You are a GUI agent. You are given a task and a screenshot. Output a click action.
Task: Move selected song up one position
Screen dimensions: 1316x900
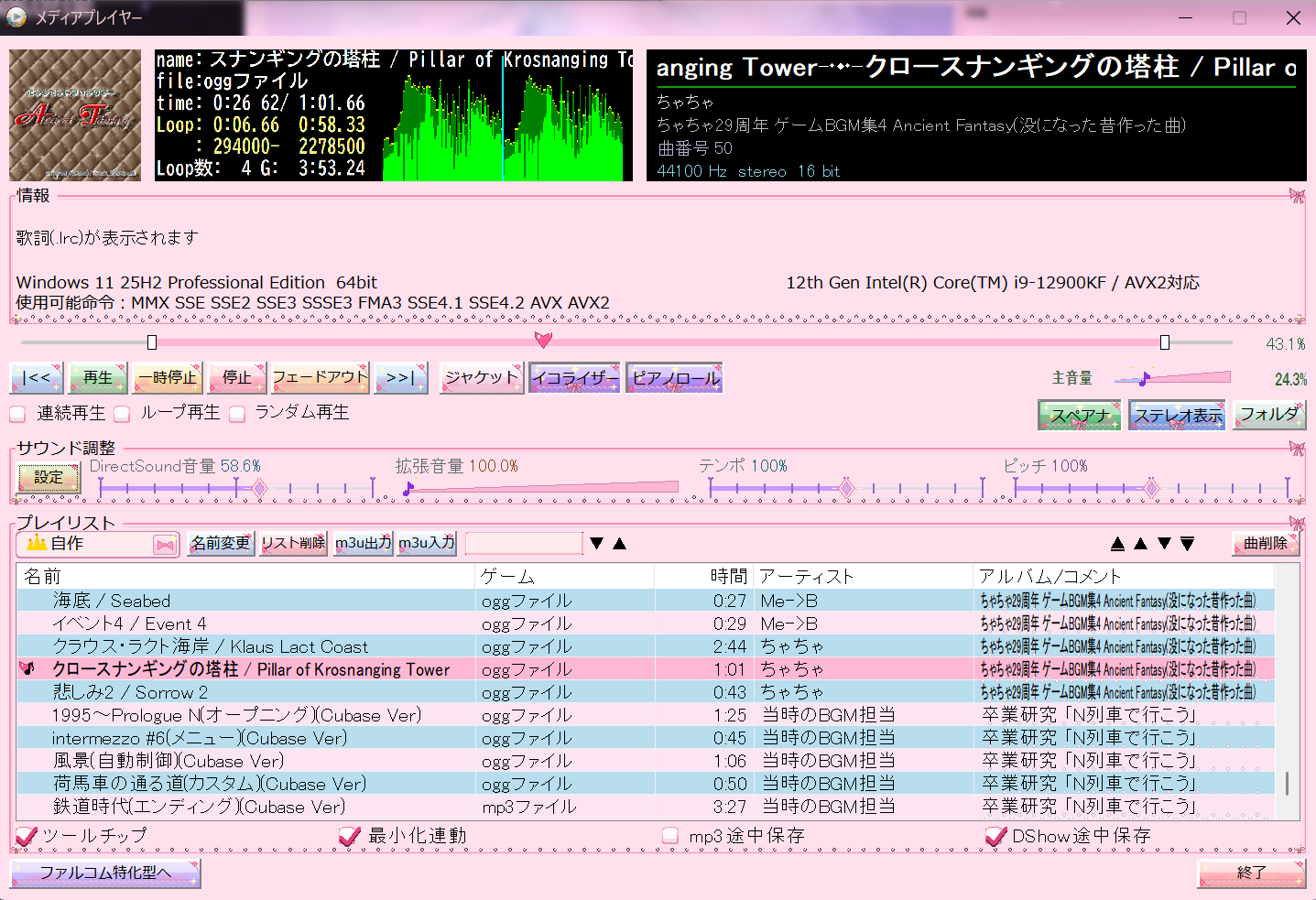(x=1140, y=544)
